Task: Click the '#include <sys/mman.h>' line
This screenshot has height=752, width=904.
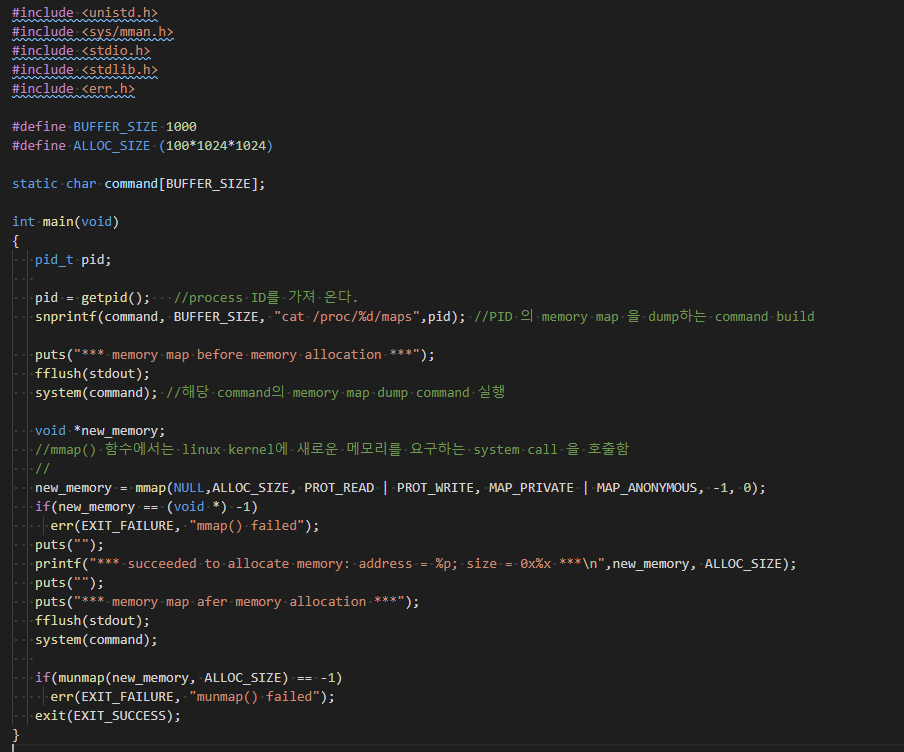Action: pos(93,32)
